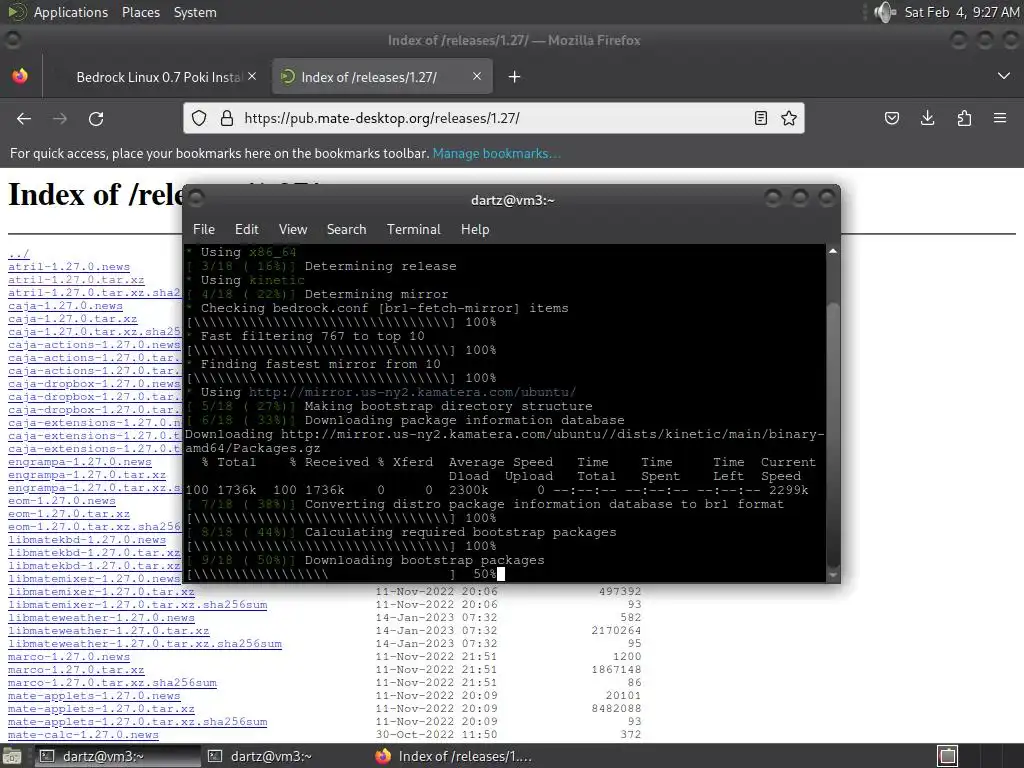This screenshot has height=768, width=1024.
Task: Click the shield tracking protection icon
Action: 199,118
